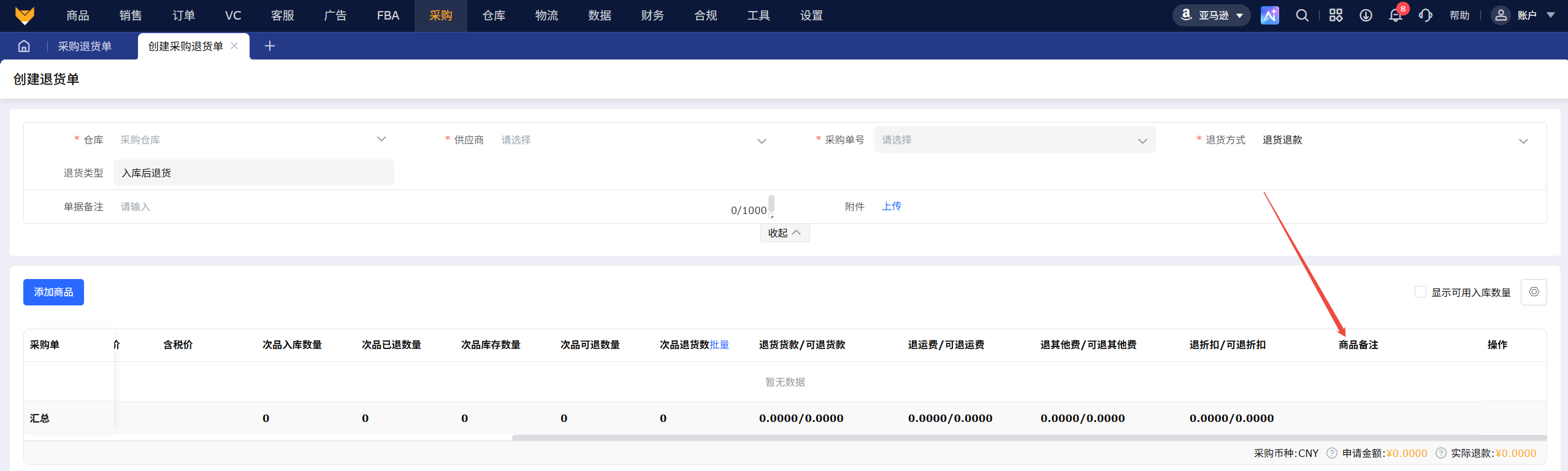Viewport: 1568px width, 471px height.
Task: Open the 供应商 dropdown
Action: tap(635, 140)
